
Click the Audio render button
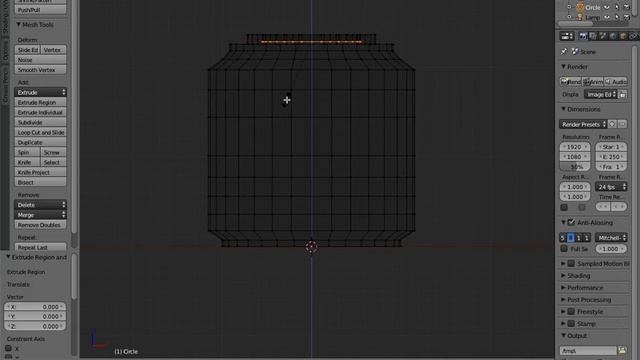coord(616,82)
